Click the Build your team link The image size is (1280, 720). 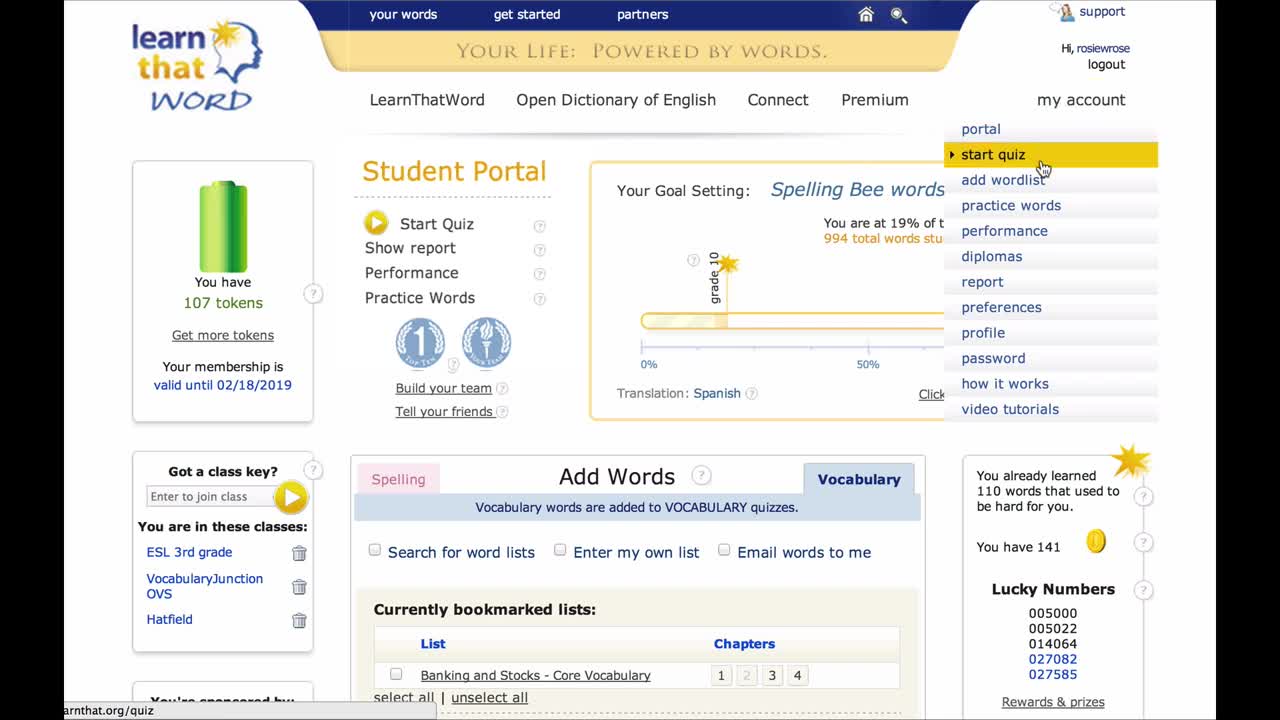[443, 388]
